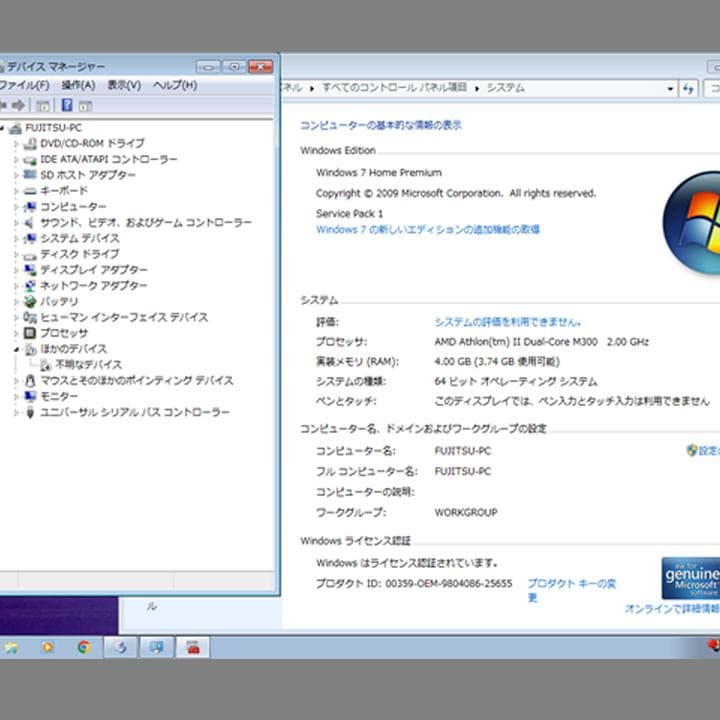Switch to the System window taskbar button
The height and width of the screenshot is (720, 720).
156,647
